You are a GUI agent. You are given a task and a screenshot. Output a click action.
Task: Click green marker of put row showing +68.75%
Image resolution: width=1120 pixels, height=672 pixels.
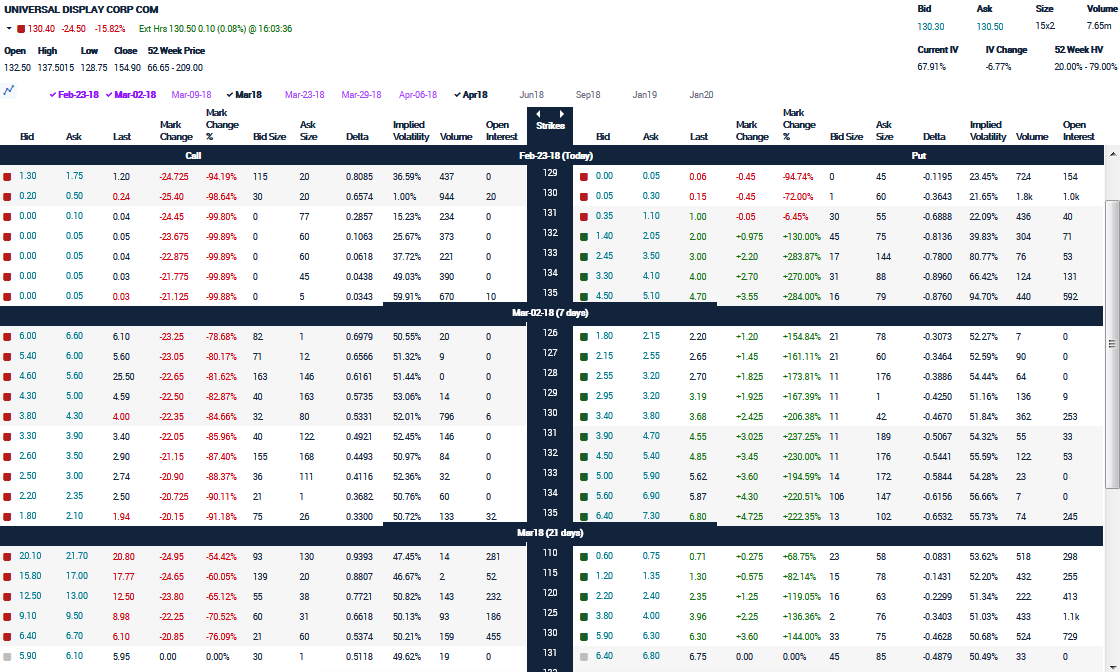point(584,556)
